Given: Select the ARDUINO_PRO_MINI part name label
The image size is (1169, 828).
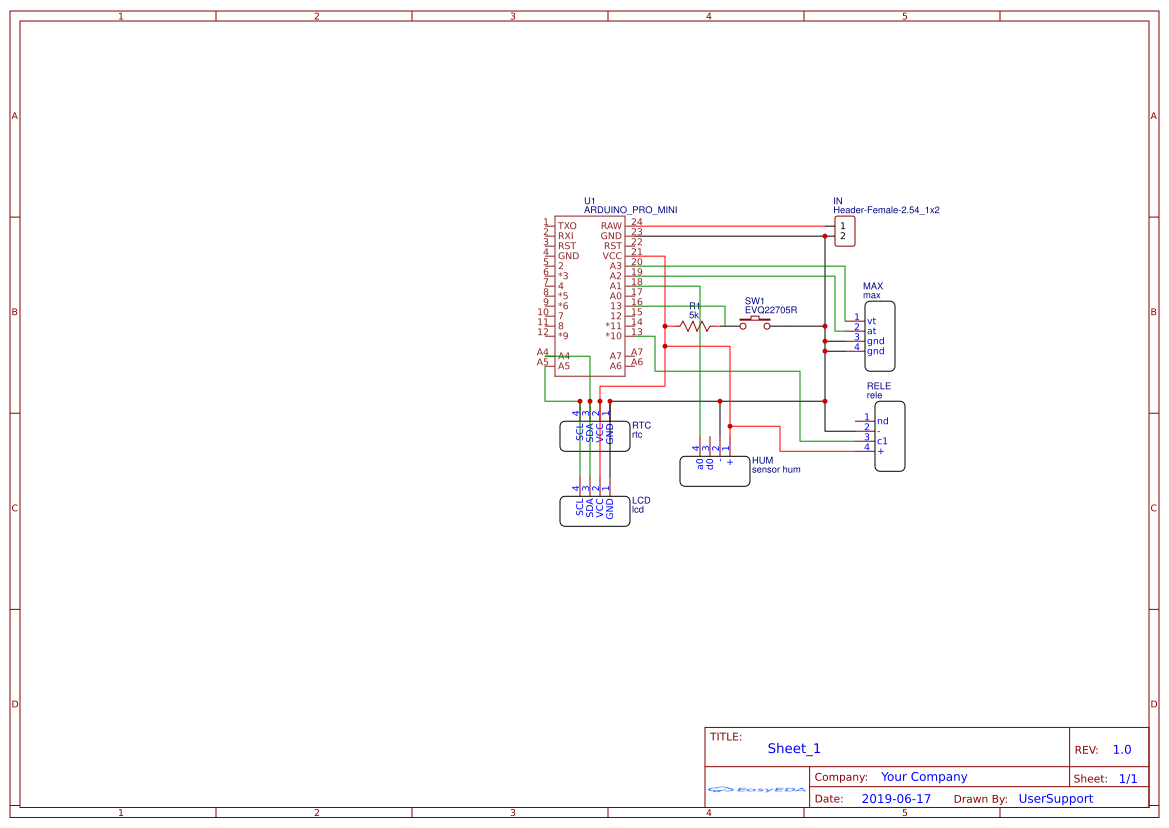Looking at the screenshot, I should pos(630,210).
